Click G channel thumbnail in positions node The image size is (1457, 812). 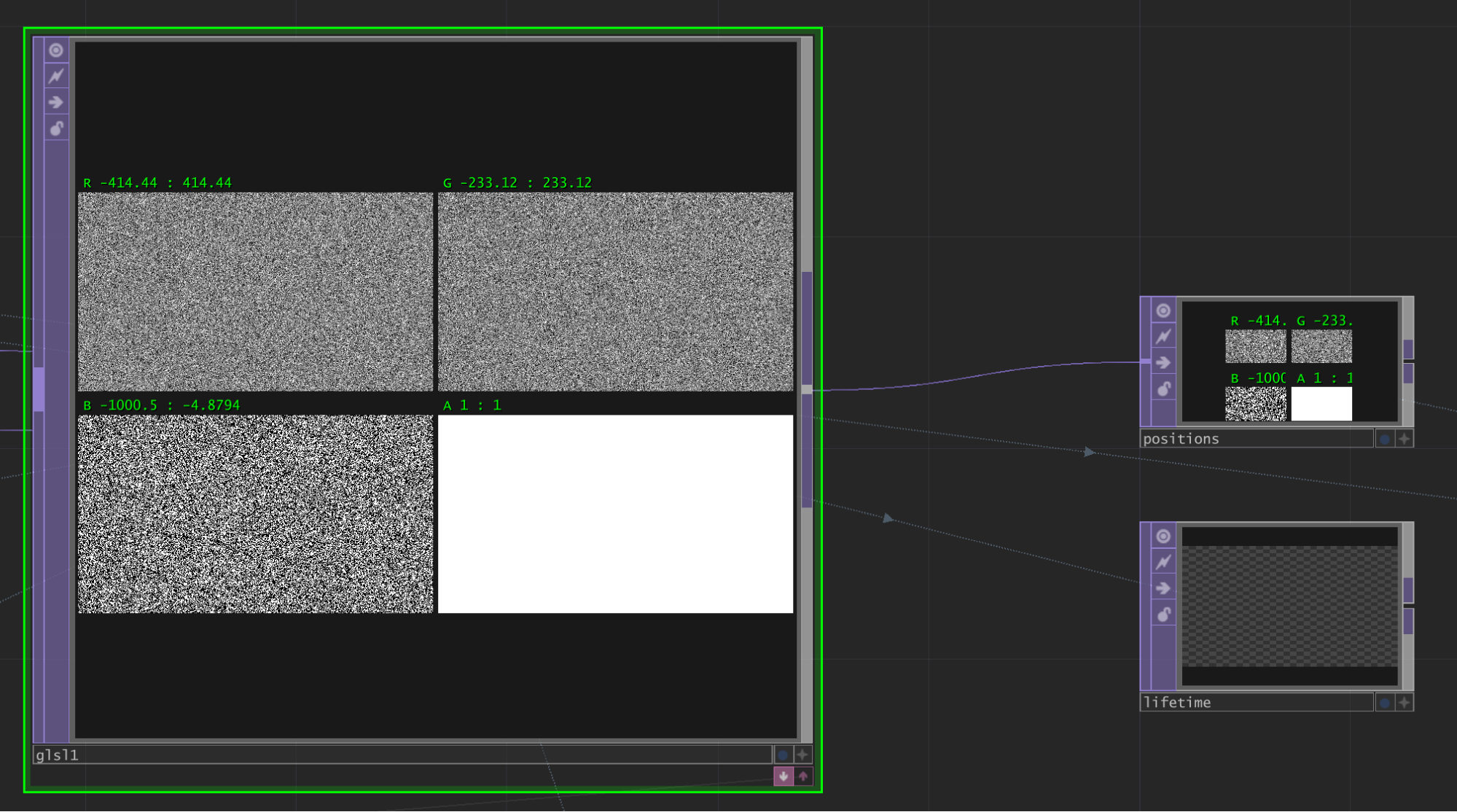tap(1321, 346)
